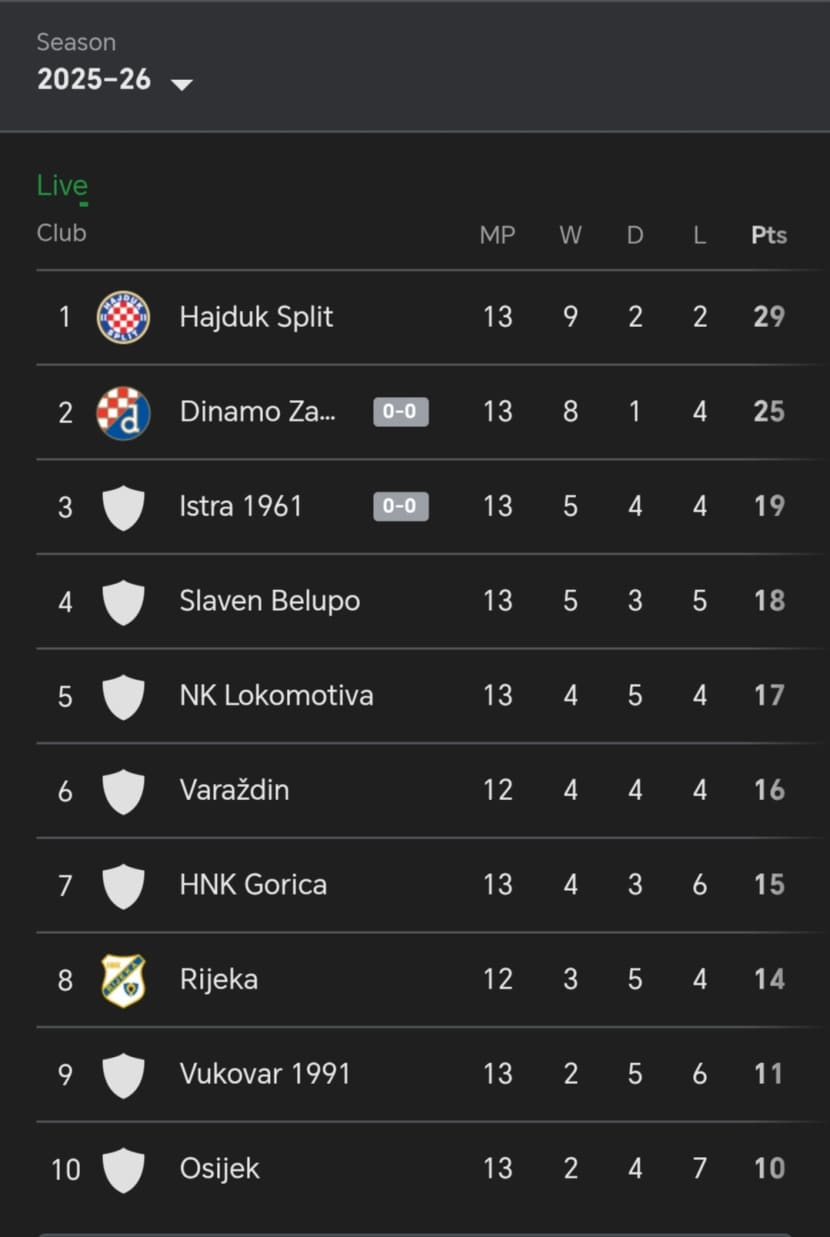Click the Pts column header
The width and height of the screenshot is (830, 1237).
(x=769, y=235)
